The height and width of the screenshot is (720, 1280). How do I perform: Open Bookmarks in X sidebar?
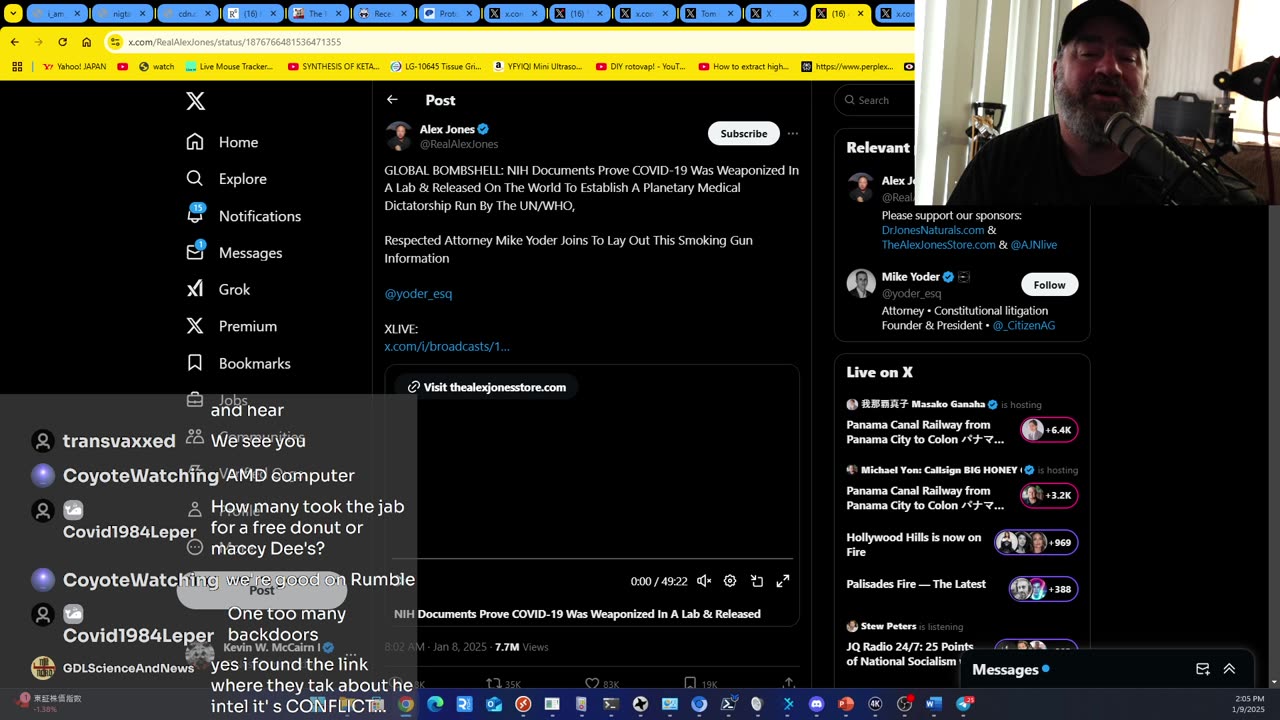coord(238,363)
